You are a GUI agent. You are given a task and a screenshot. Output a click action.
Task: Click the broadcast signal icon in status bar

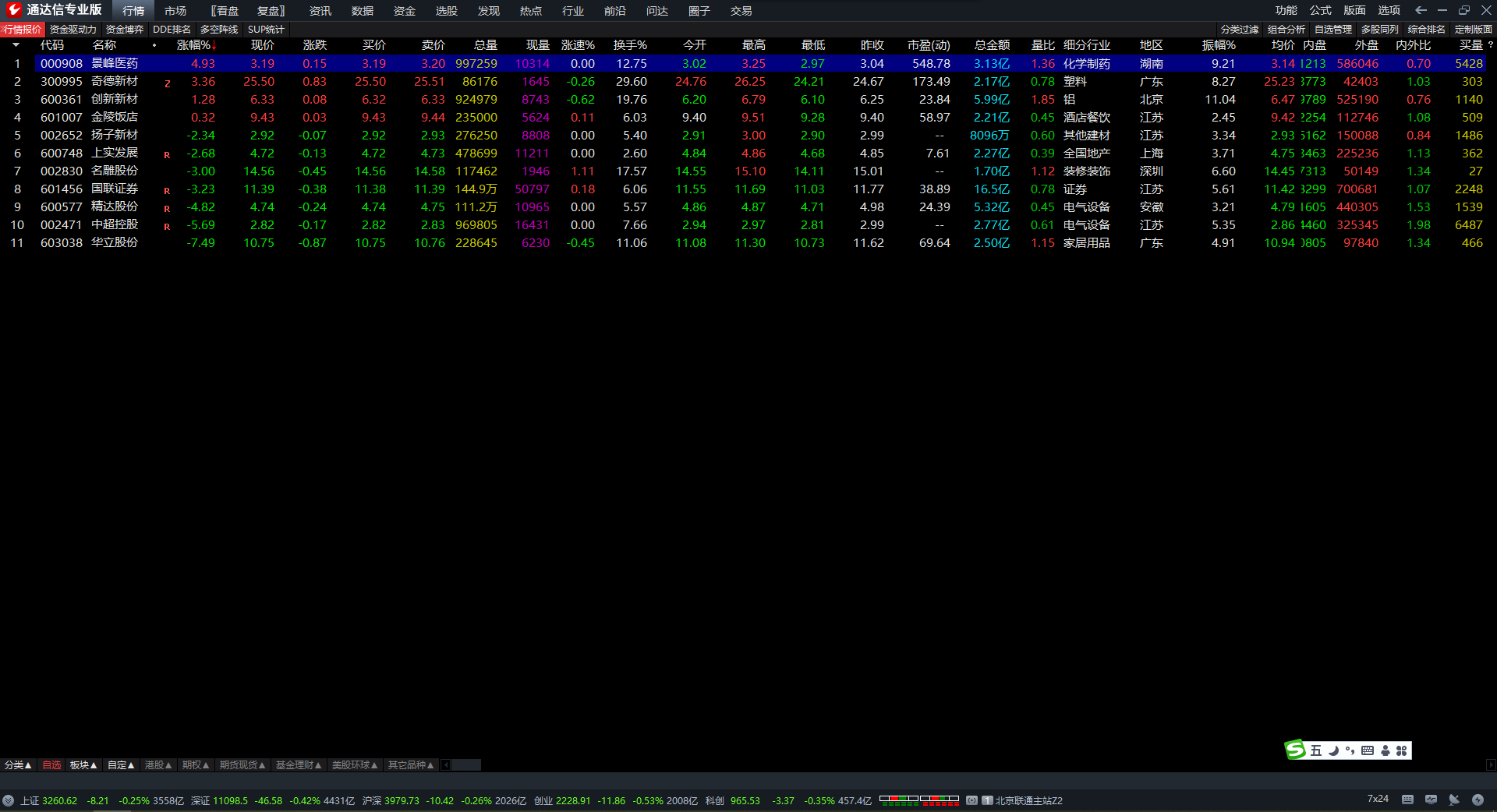(x=971, y=800)
